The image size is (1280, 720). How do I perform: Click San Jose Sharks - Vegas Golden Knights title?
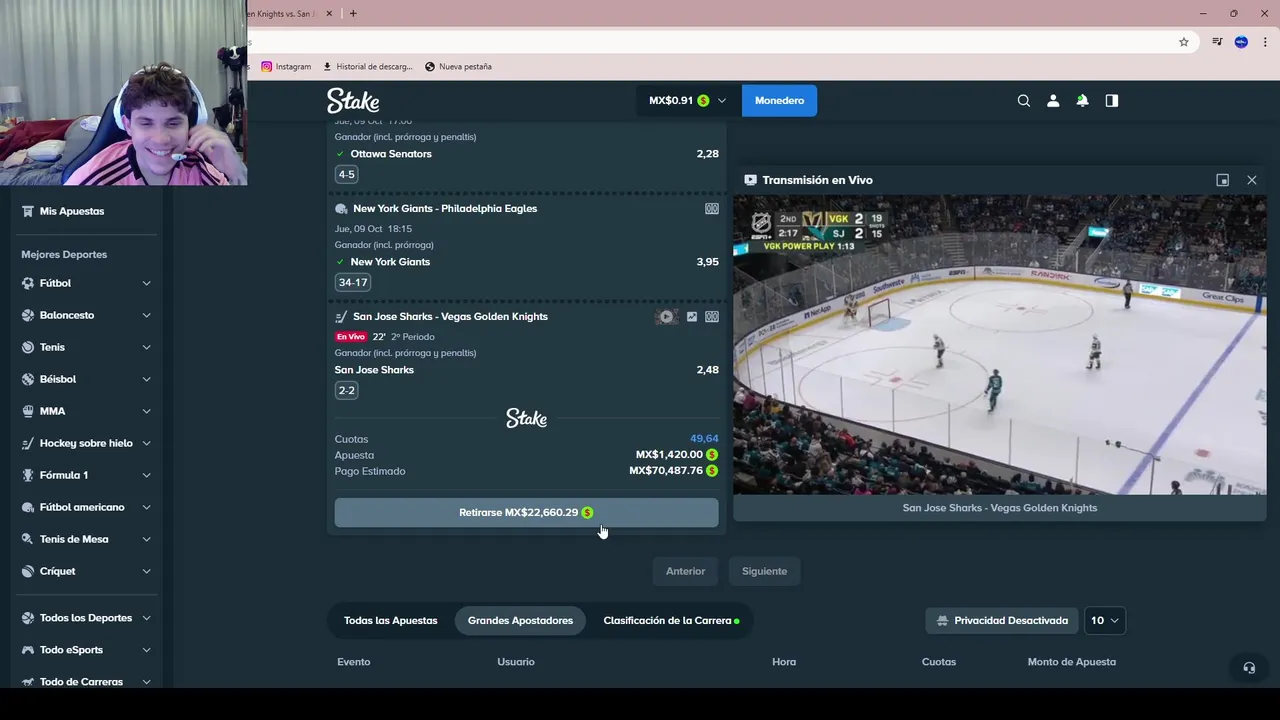[x=450, y=317]
